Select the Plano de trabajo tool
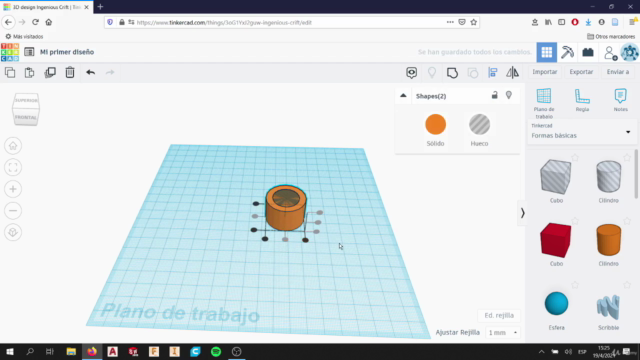This screenshot has height=360, width=640. coord(544,103)
